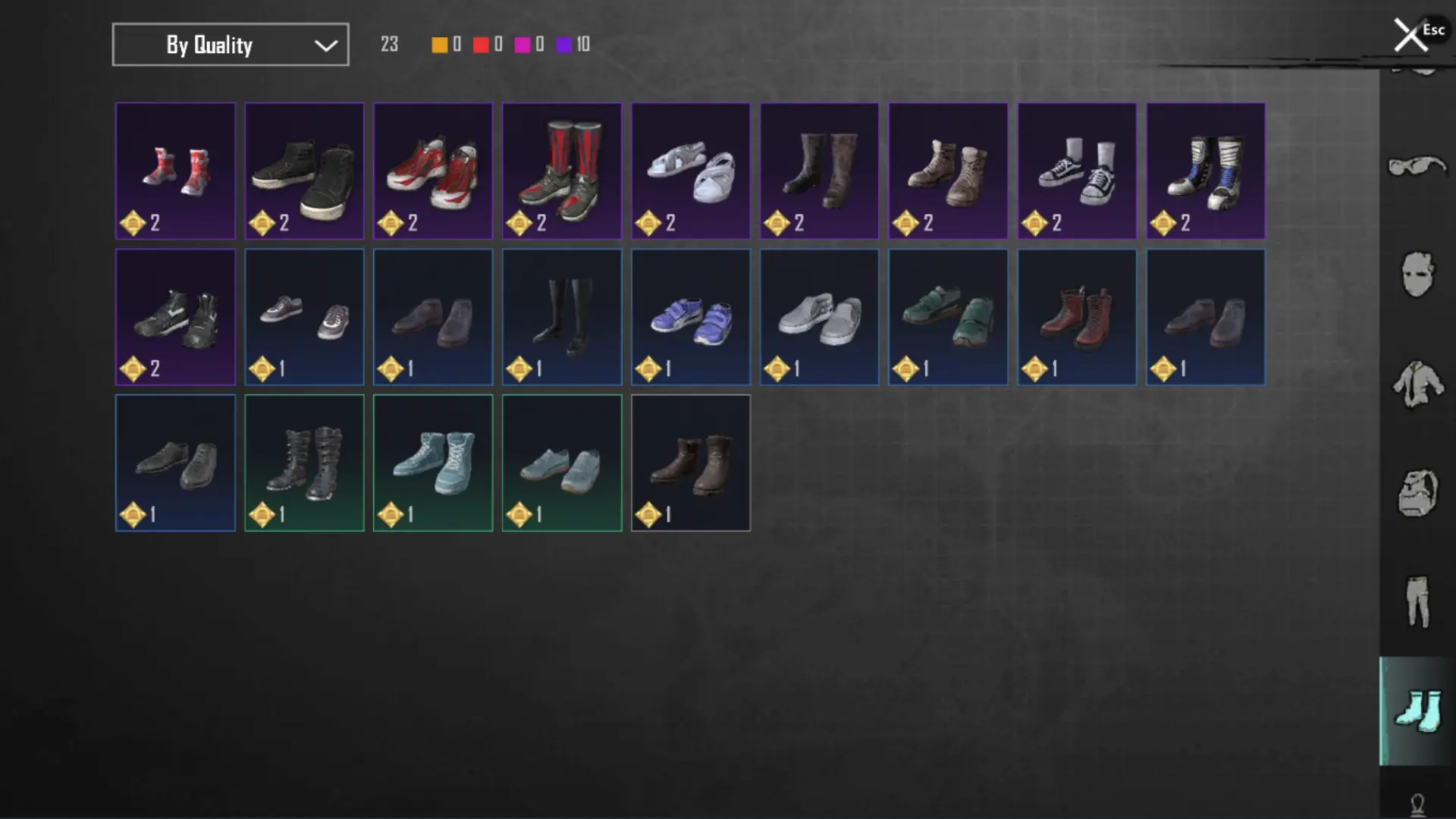Close the inventory with the X icon

pyautogui.click(x=1410, y=35)
